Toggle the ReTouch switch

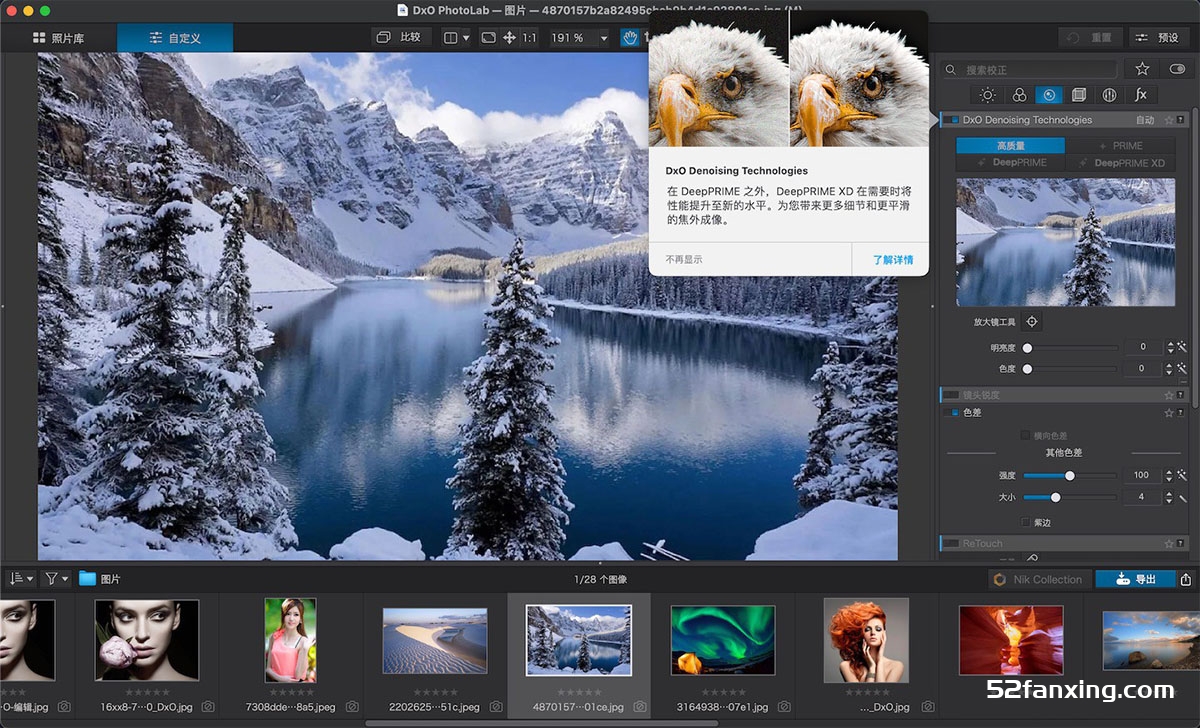tap(953, 544)
